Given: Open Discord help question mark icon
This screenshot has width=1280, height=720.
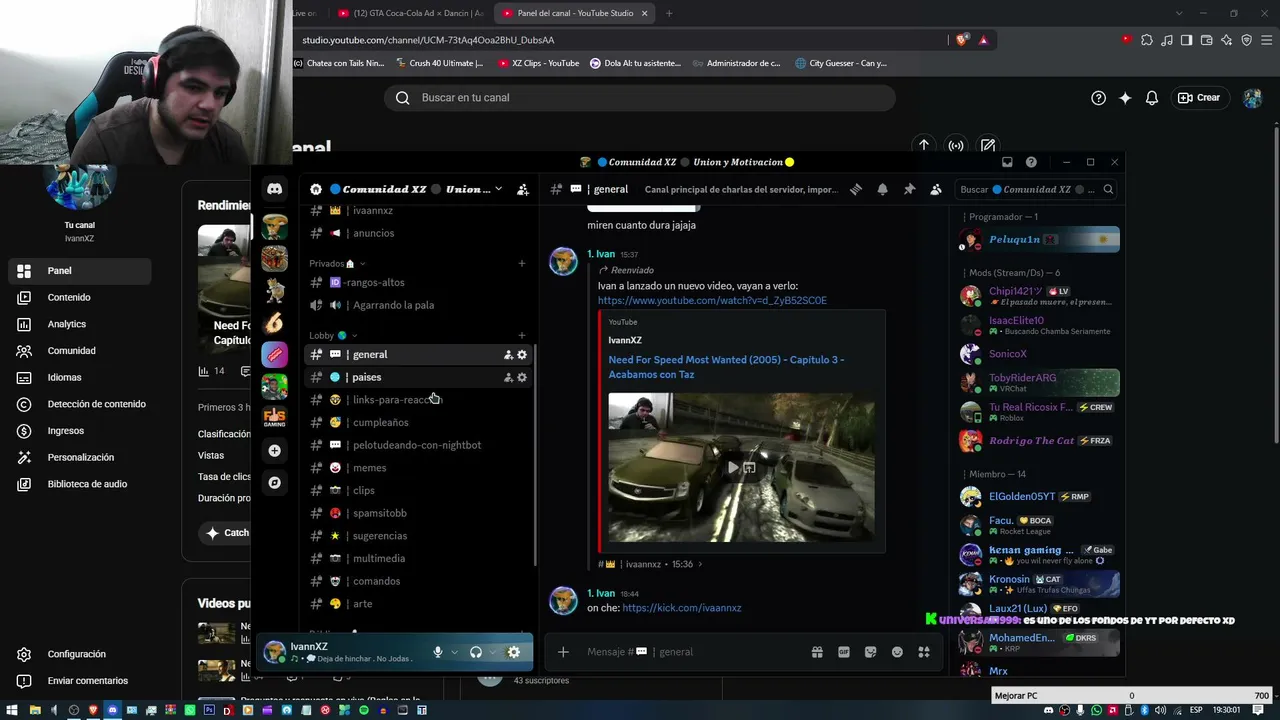Looking at the screenshot, I should click(x=1031, y=162).
